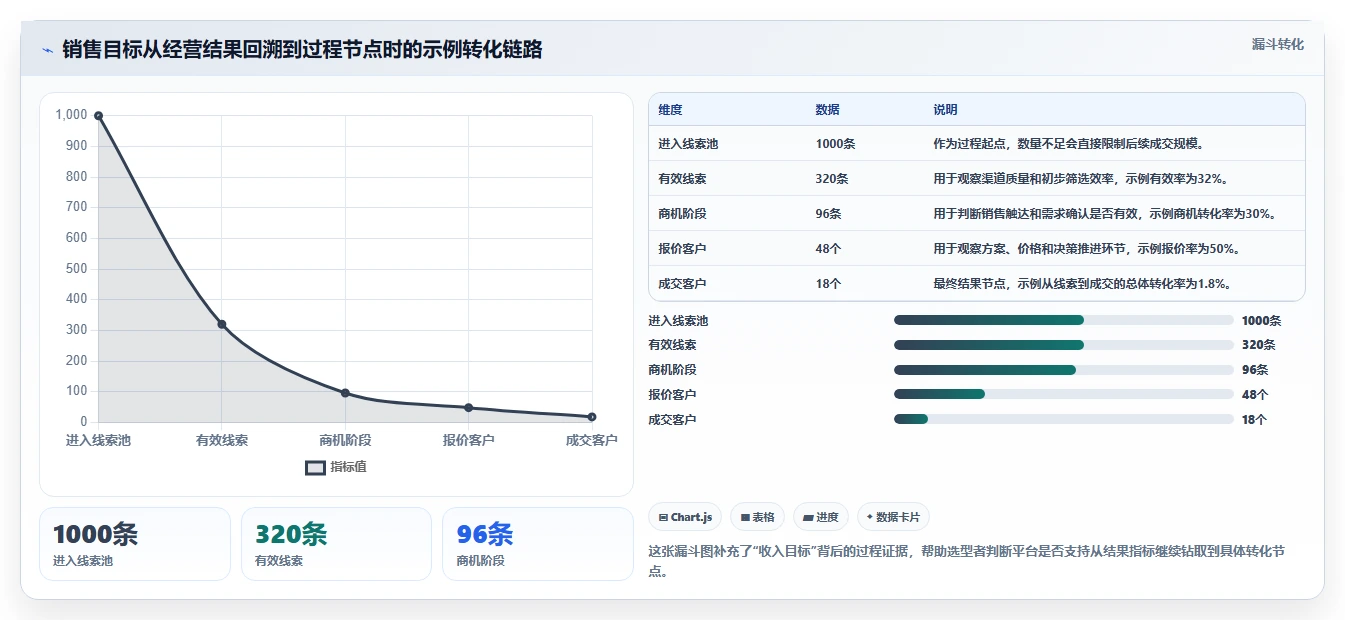
Task: Open the 1000条 进入线索池 data card
Action: [135, 544]
